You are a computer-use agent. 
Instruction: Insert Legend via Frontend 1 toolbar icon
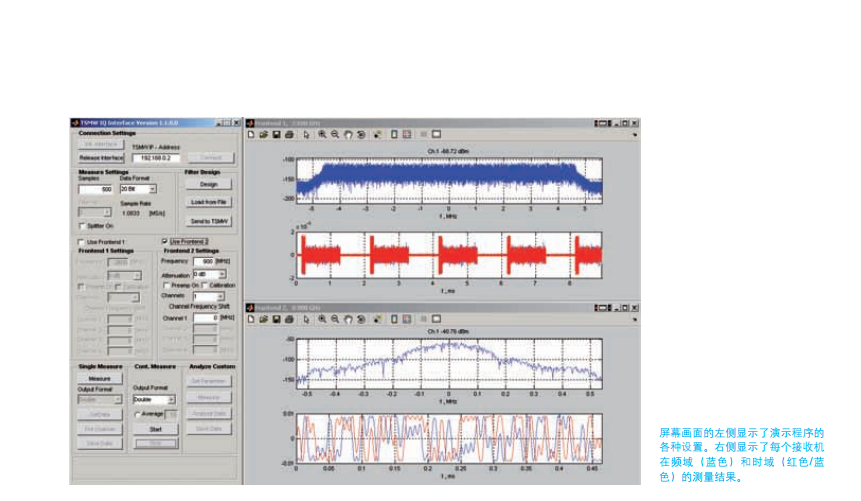pyautogui.click(x=407, y=135)
